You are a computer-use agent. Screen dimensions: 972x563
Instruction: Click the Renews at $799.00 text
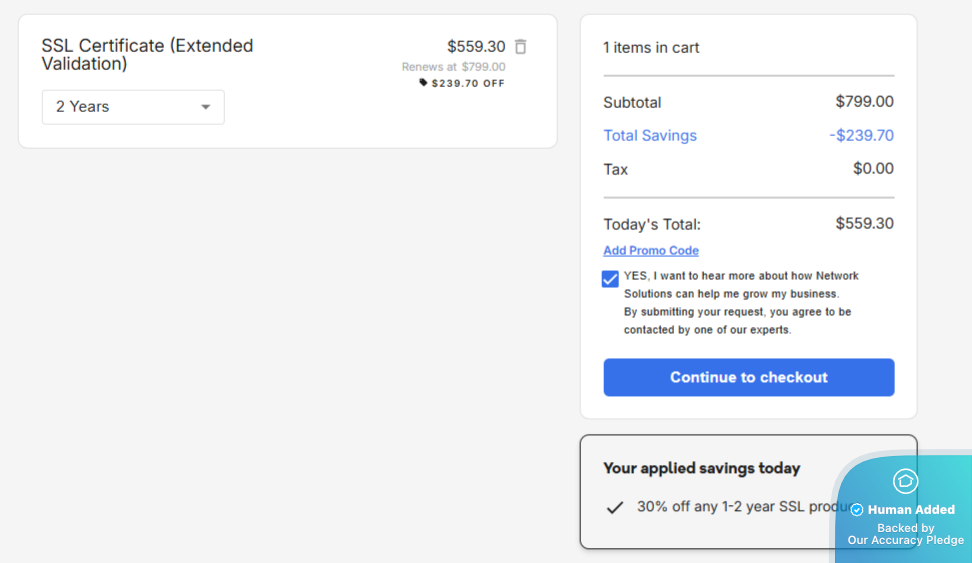[x=453, y=67]
